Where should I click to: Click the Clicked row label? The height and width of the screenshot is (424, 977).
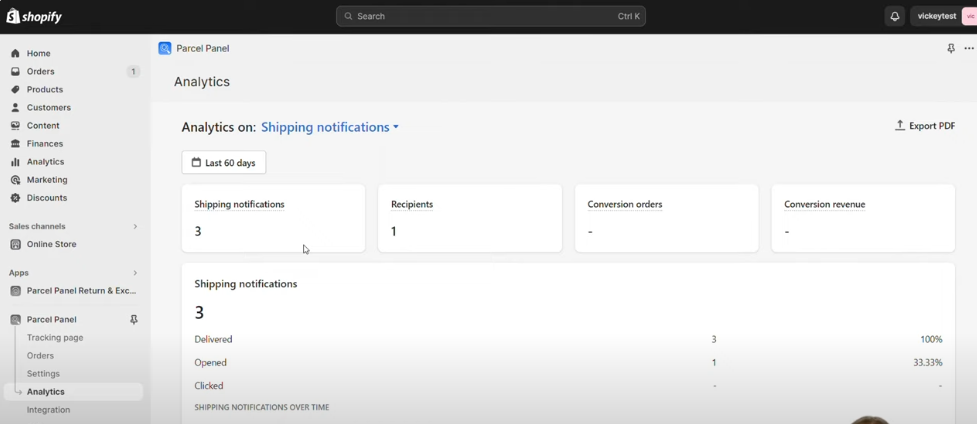point(209,386)
